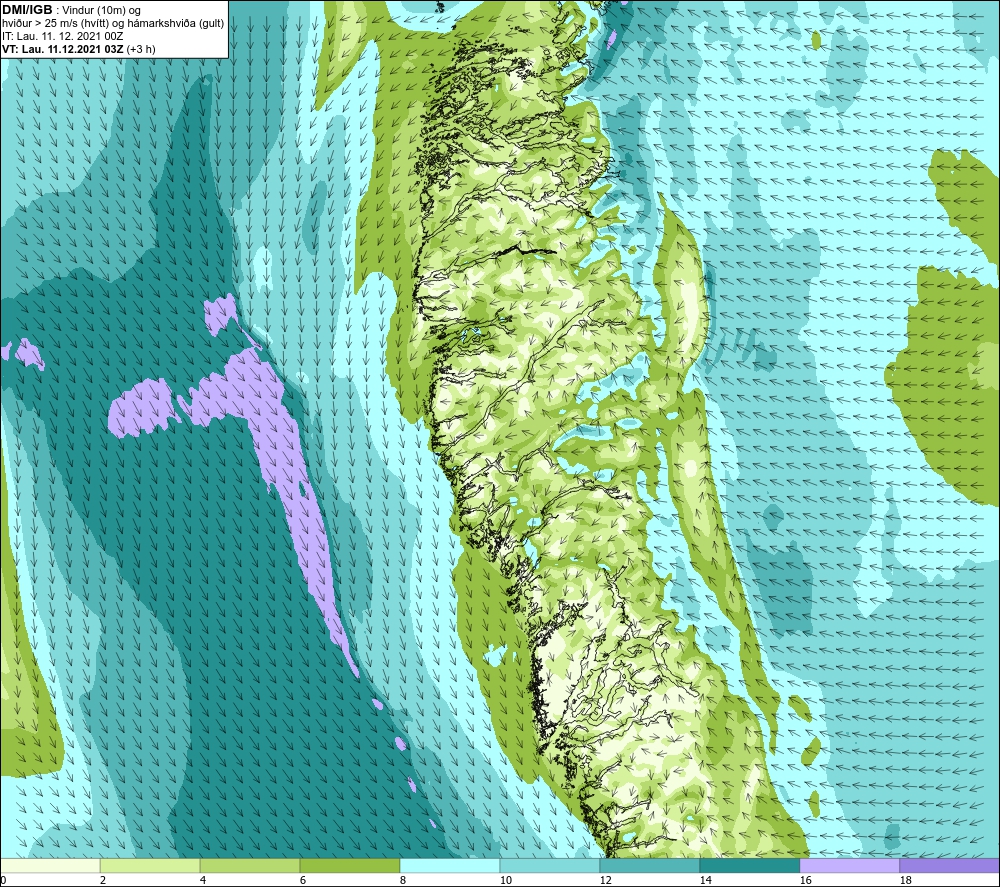
Task: Click the scale label '16'
Action: click(x=805, y=881)
